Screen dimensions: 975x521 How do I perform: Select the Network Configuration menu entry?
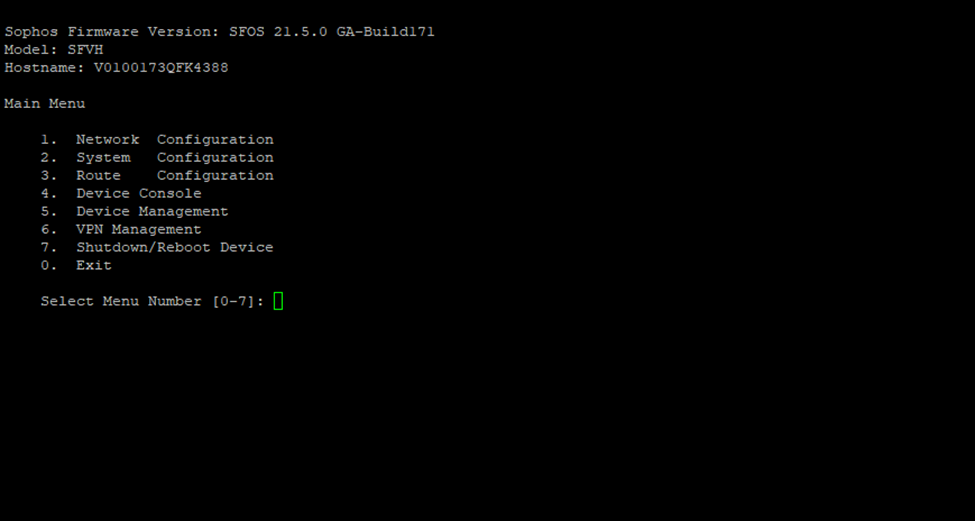(157, 140)
